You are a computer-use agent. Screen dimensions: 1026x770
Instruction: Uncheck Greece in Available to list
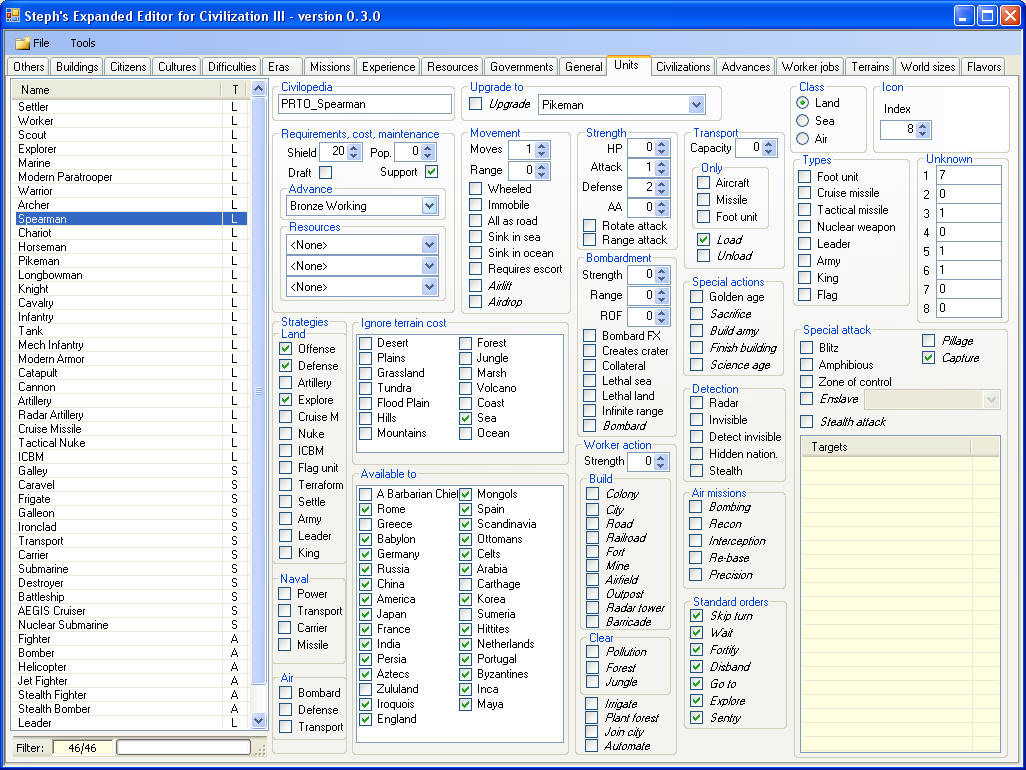tap(366, 524)
